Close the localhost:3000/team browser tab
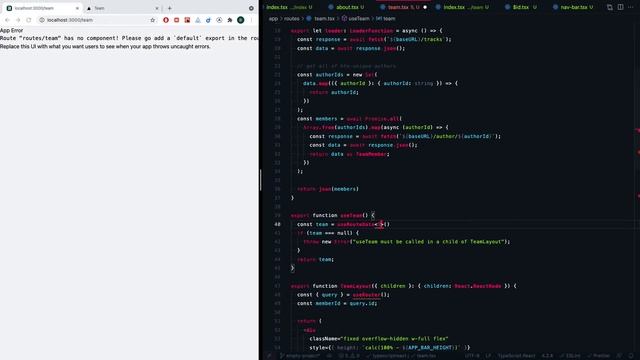Image resolution: width=640 pixels, height=360 pixels. click(77, 8)
